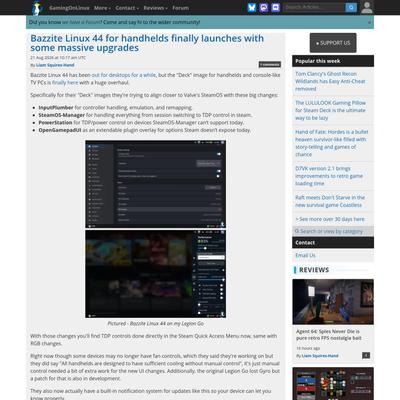Go to the Forum nav item
This screenshot has width=400, height=400.
pyautogui.click(x=180, y=8)
